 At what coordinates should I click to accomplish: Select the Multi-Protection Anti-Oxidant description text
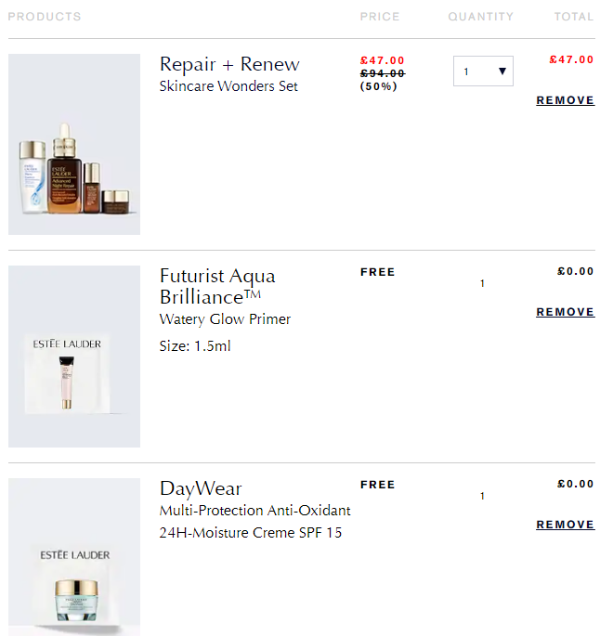click(x=255, y=511)
